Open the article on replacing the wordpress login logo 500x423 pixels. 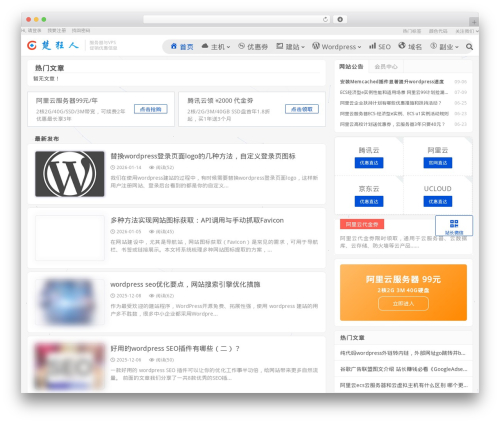203,156
